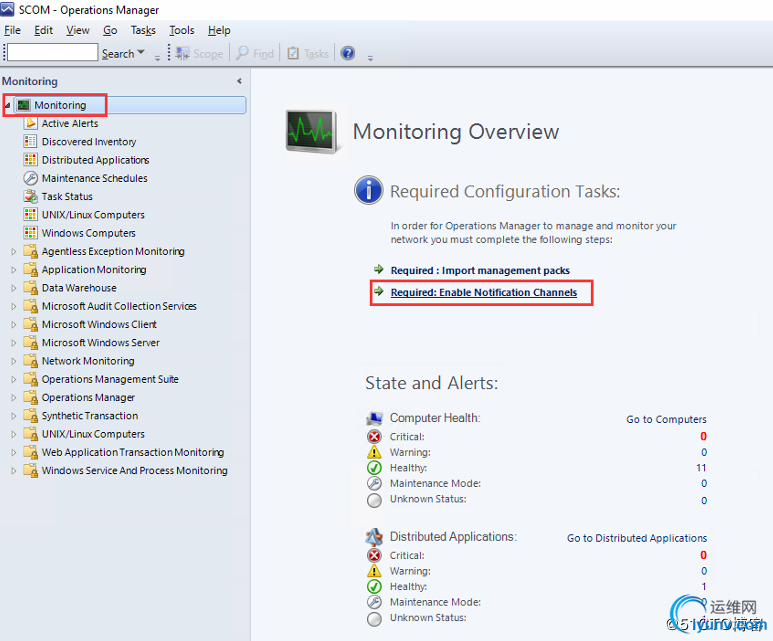Click the Discovered Inventory grid icon
The width and height of the screenshot is (773, 641).
coord(31,142)
